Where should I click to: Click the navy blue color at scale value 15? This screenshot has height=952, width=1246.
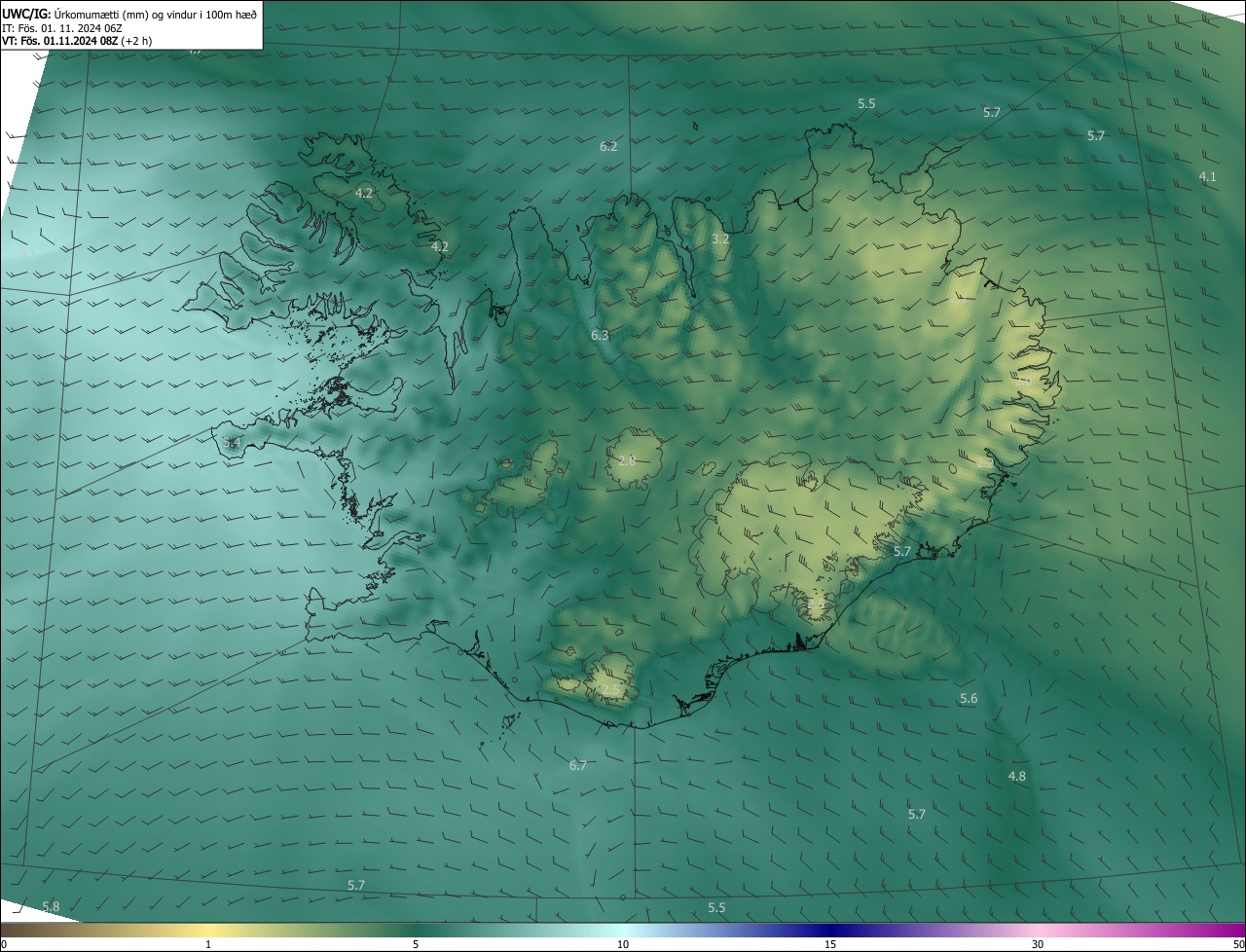(830, 930)
